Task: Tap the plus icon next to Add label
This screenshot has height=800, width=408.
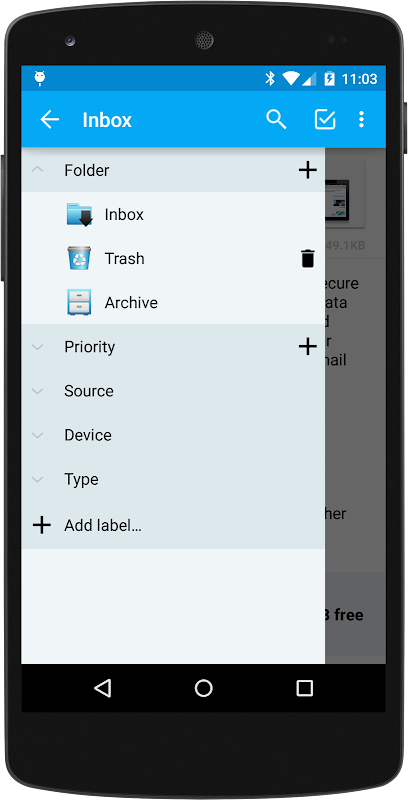Action: [42, 525]
